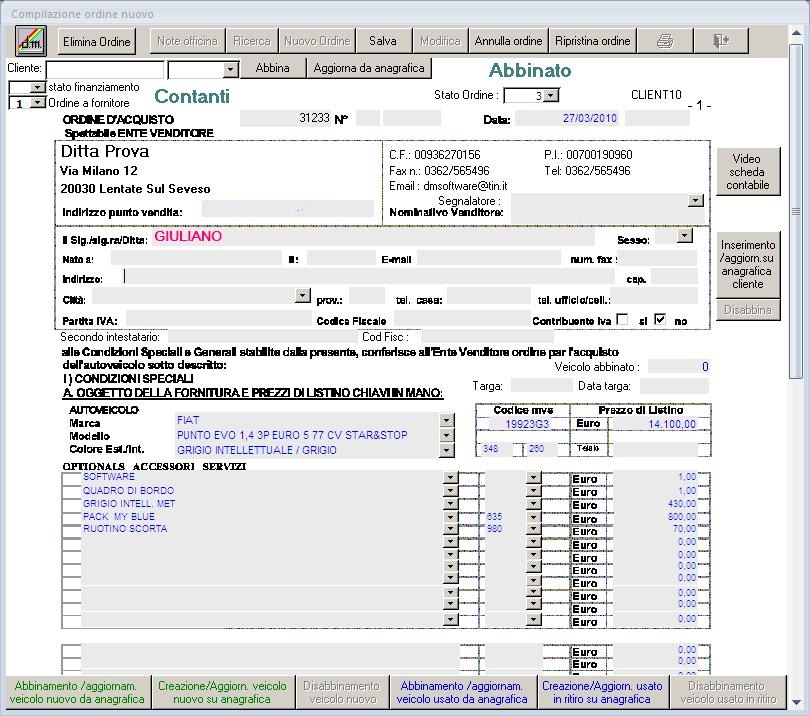This screenshot has width=810, height=716.
Task: Click the Indirizzo address field
Action: point(369,277)
